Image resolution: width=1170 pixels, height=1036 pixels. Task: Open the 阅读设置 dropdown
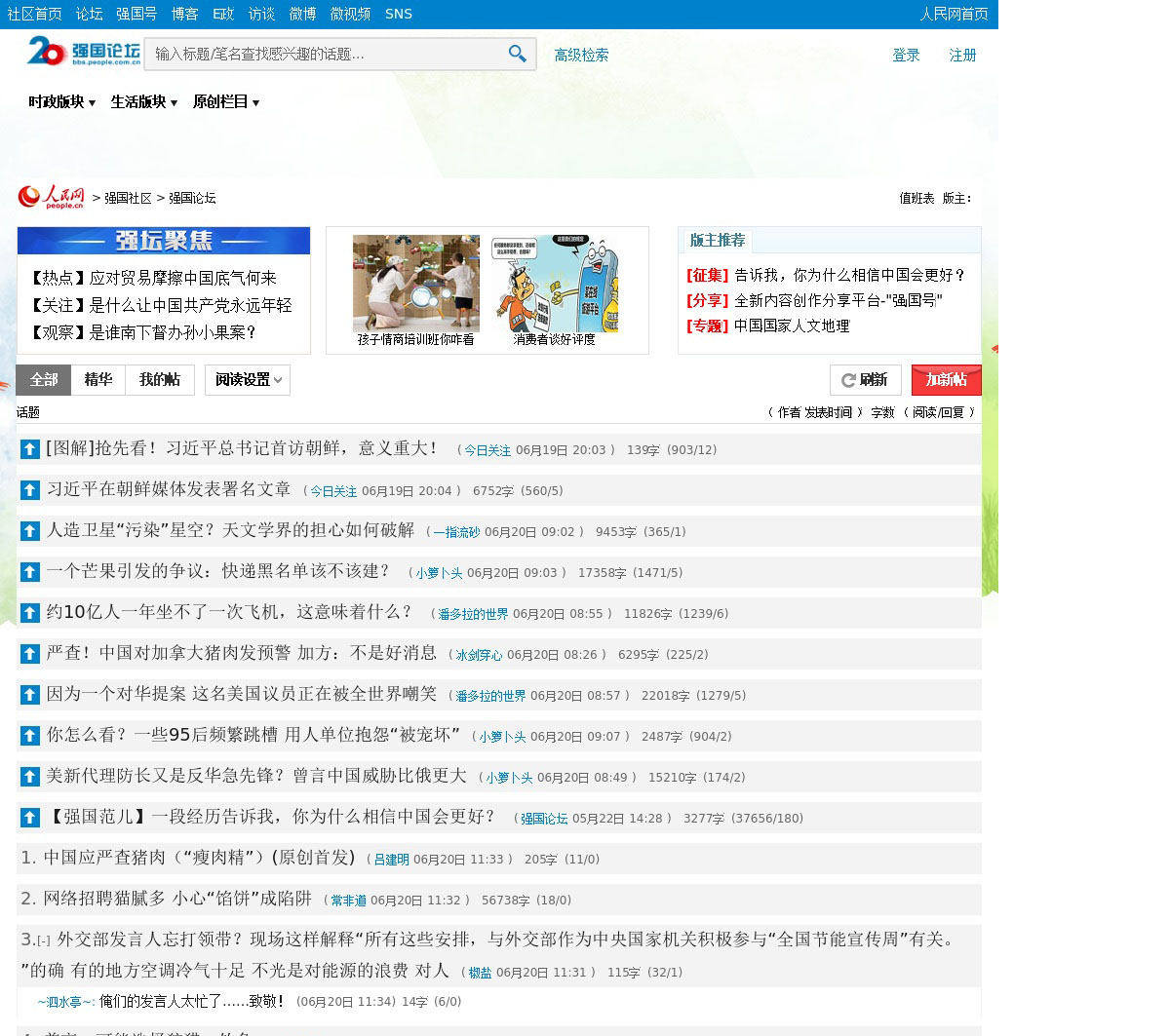[248, 380]
